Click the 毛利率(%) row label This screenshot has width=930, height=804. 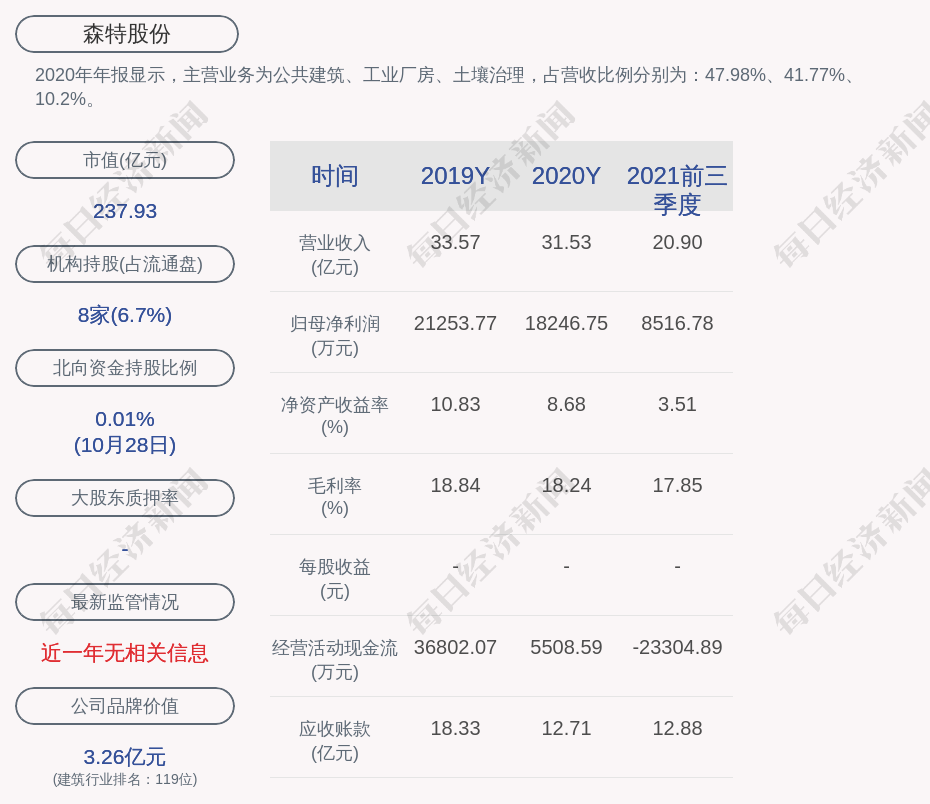coord(335,497)
